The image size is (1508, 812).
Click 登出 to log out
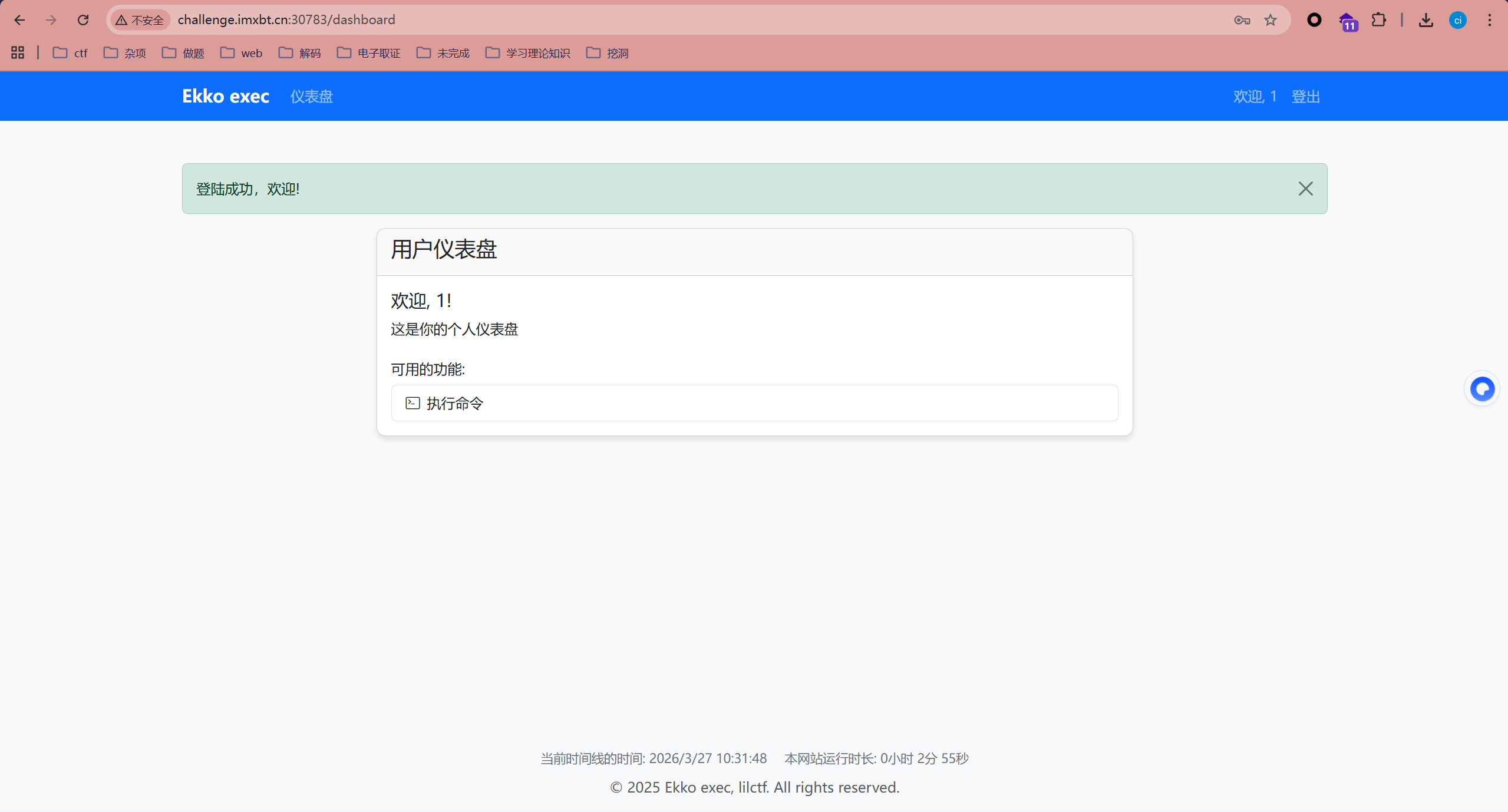coord(1305,96)
